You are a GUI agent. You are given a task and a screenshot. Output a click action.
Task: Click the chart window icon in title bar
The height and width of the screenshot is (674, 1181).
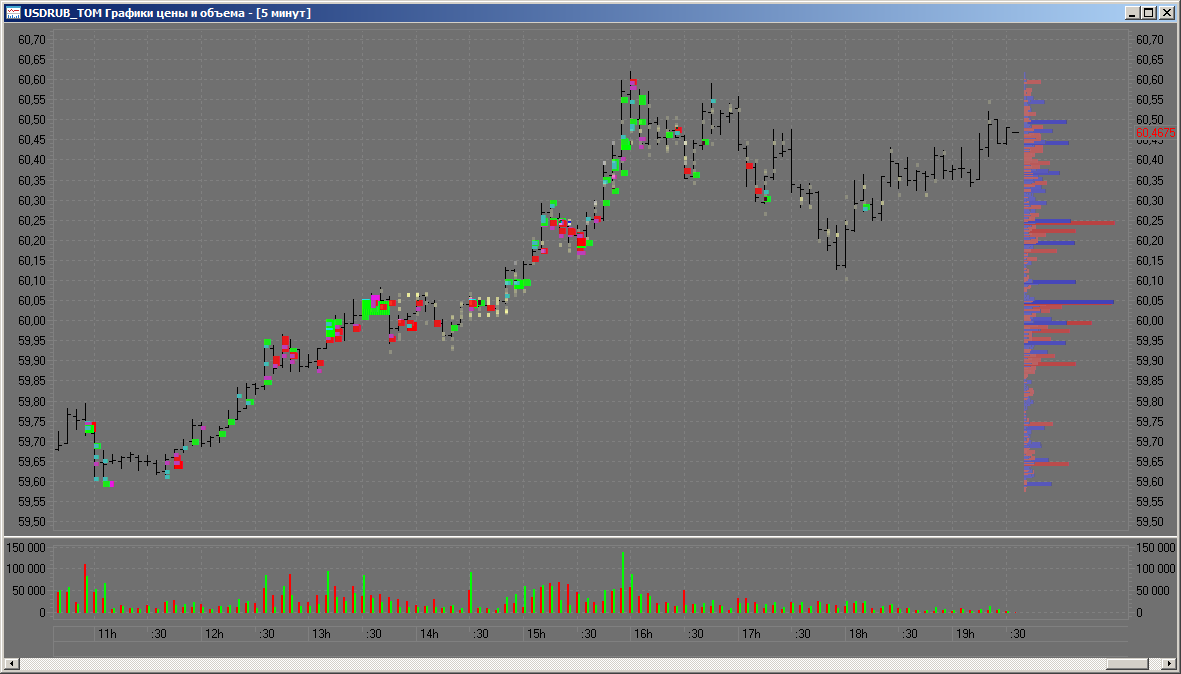pyautogui.click(x=13, y=13)
